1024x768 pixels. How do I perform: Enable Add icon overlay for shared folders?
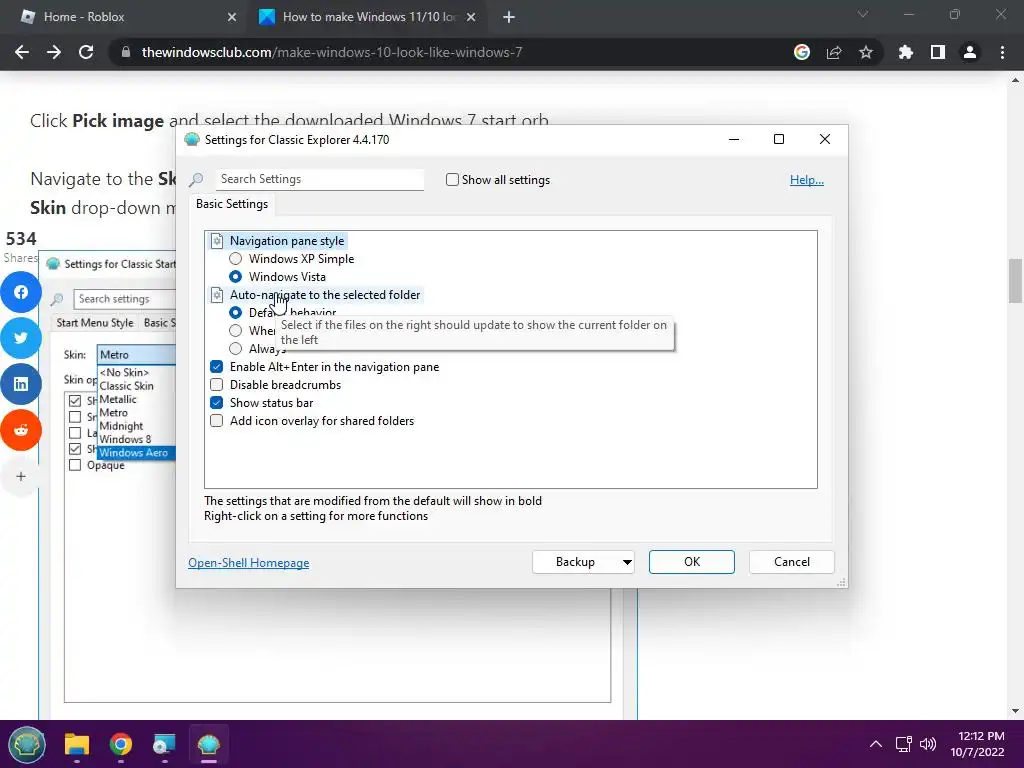pos(217,421)
